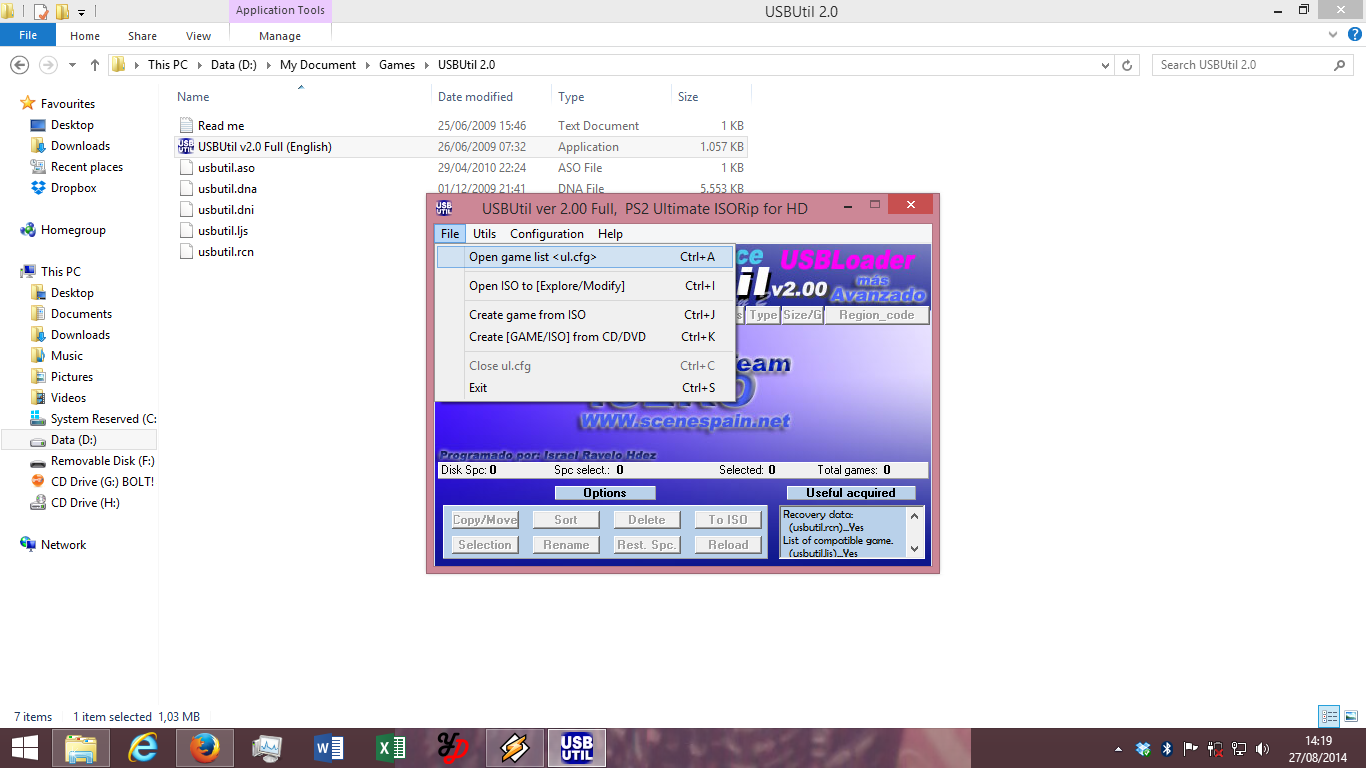Open the Windows Start button

click(x=25, y=747)
